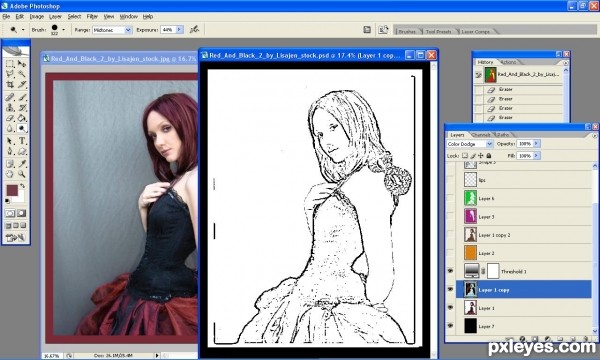Select the Clone Stamp tool
This screenshot has height=360, width=600.
click(10, 108)
